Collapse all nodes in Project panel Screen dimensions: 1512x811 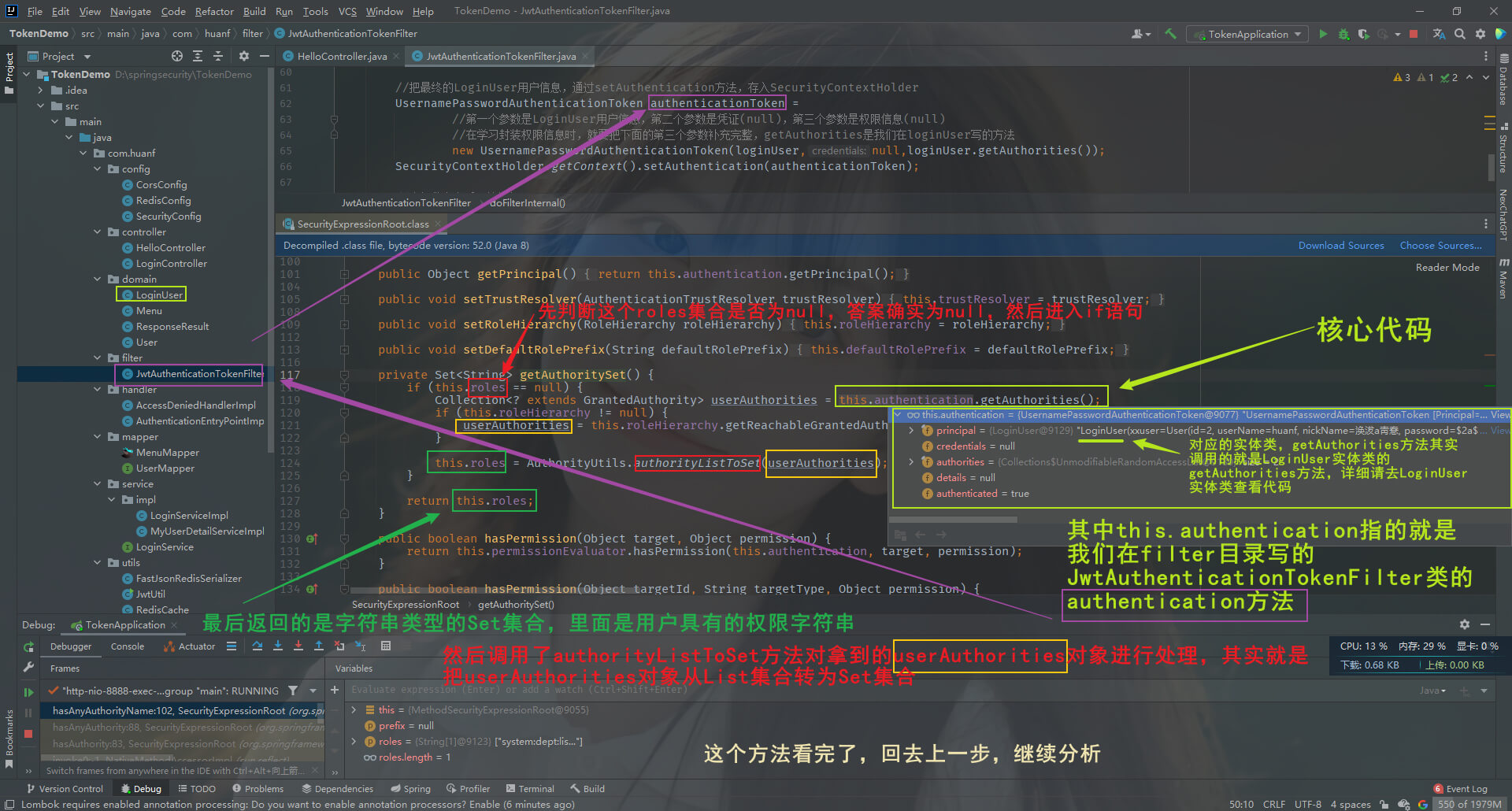click(x=218, y=56)
